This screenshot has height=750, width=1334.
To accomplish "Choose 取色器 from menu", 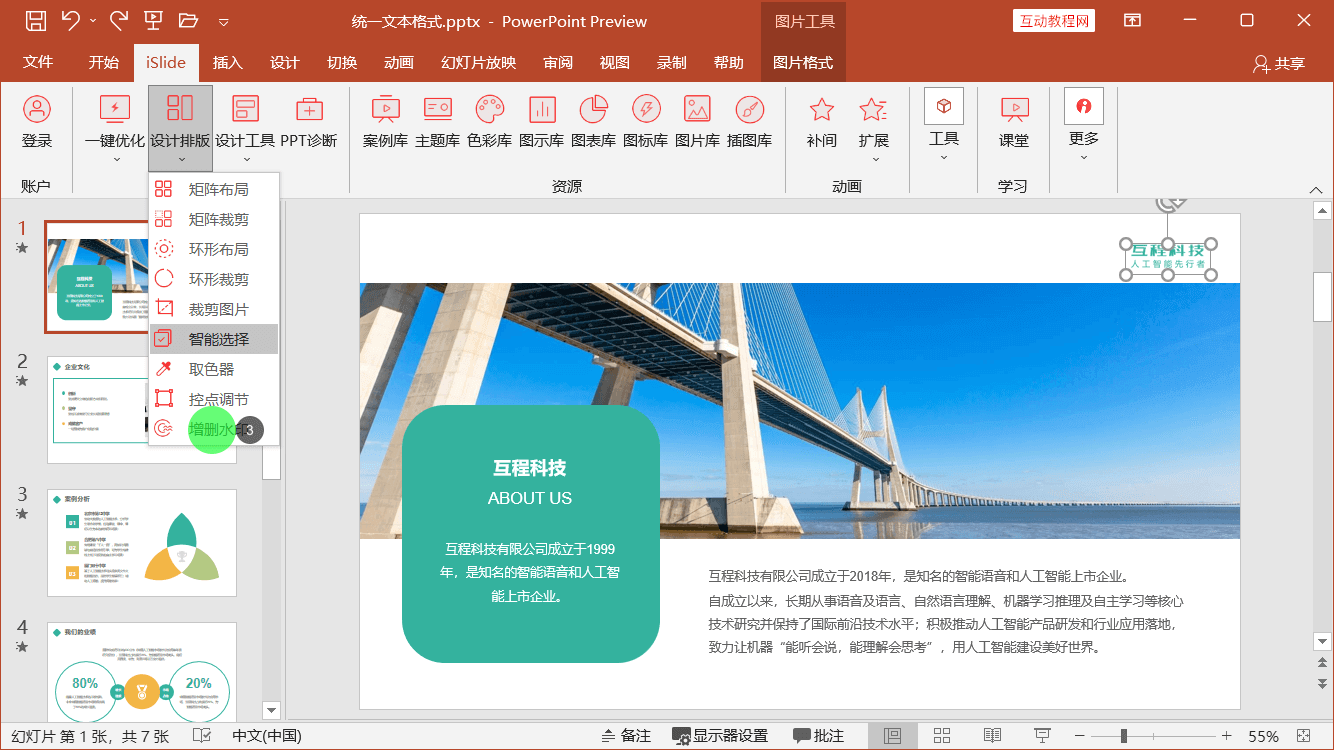I will [x=214, y=369].
